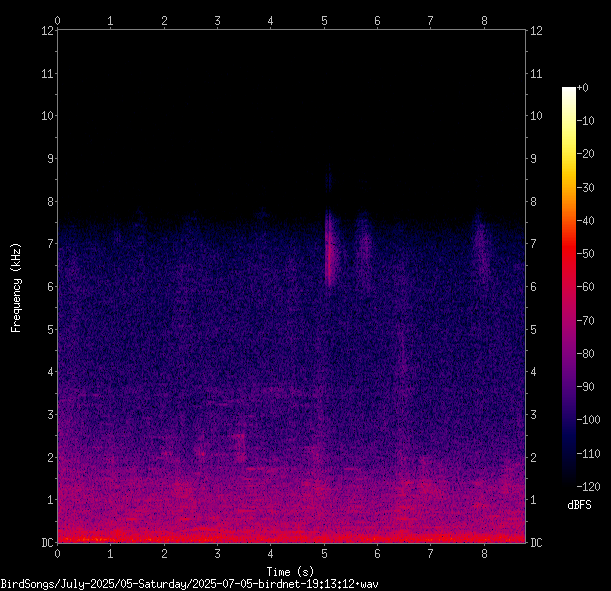
Task: Click the bright bird call at 5 seconds
Action: click(330, 249)
